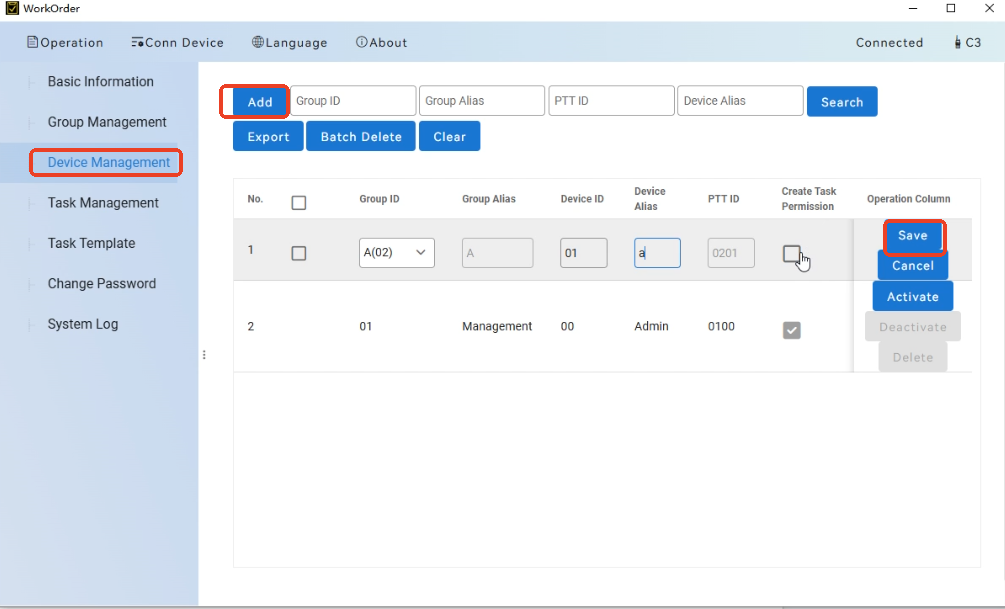The image size is (1005, 609).
Task: Click the sidebar splitter handle dots
Action: pyautogui.click(x=204, y=355)
